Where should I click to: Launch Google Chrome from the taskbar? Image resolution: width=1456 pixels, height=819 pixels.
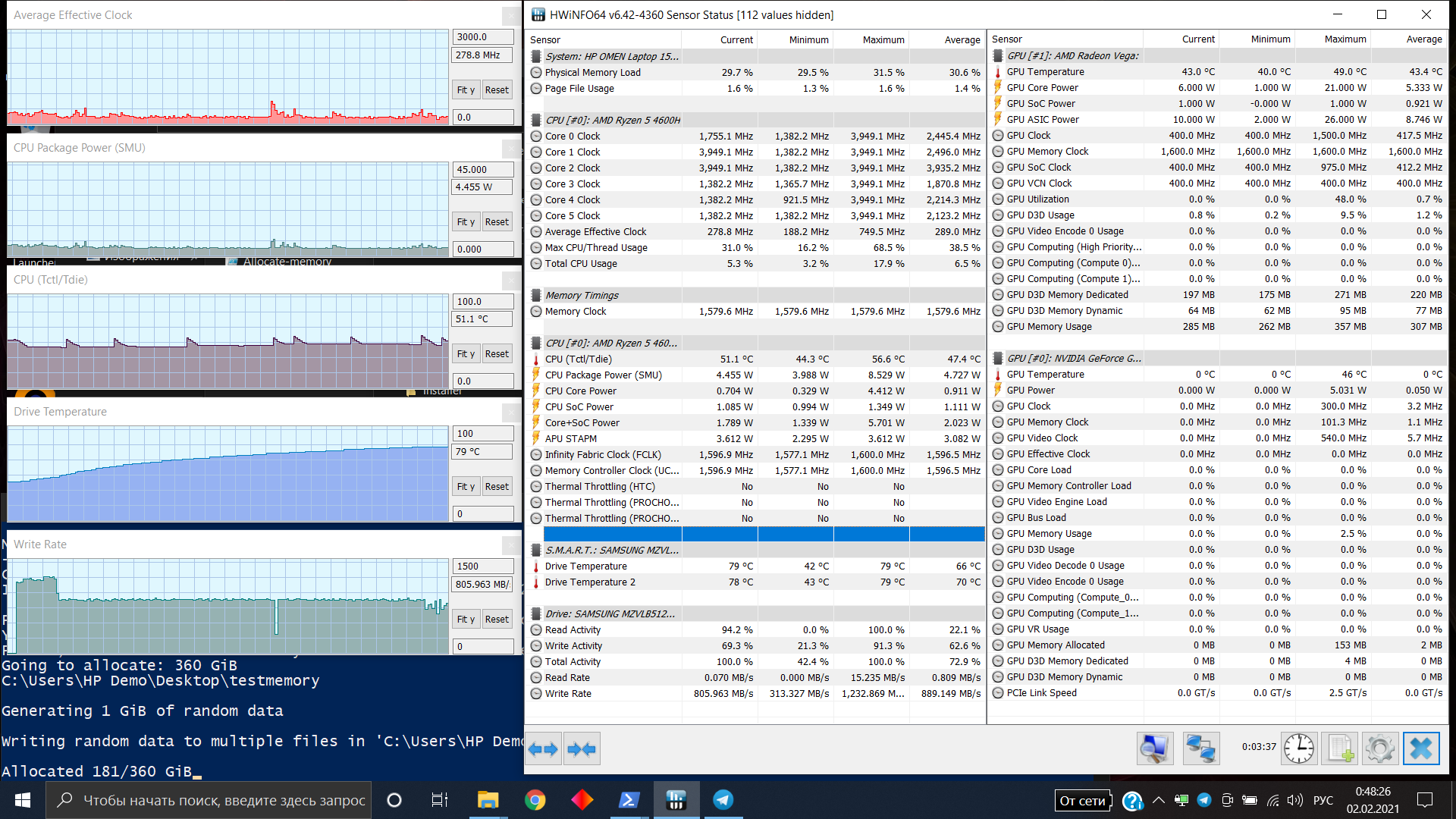pyautogui.click(x=535, y=800)
